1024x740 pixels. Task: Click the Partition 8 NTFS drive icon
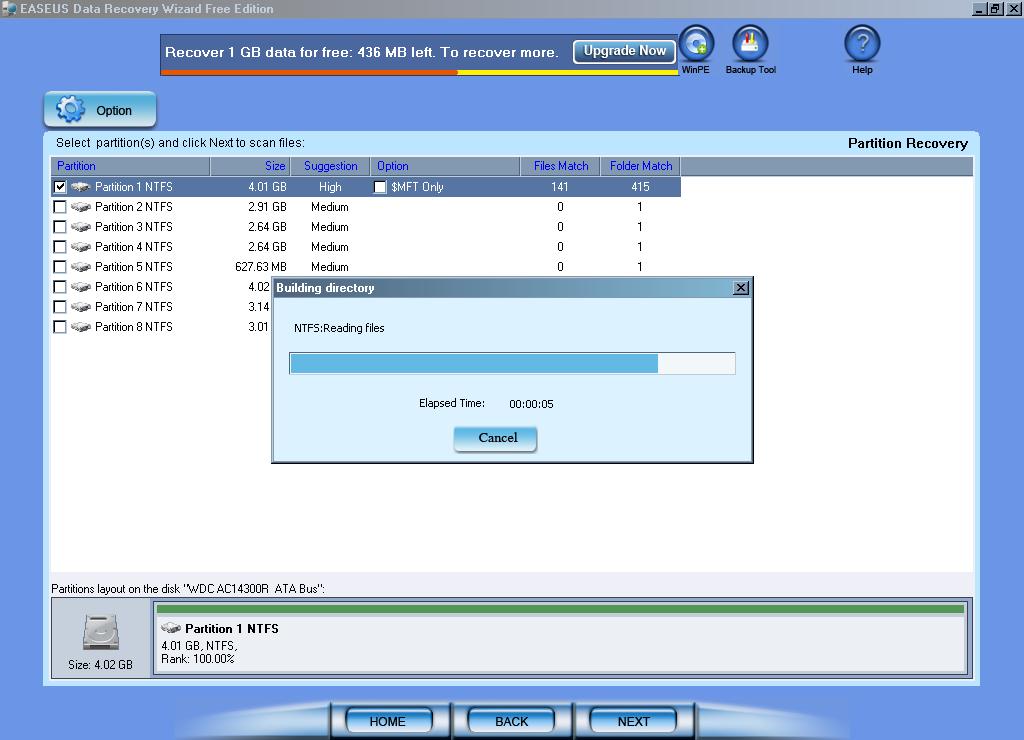point(81,327)
